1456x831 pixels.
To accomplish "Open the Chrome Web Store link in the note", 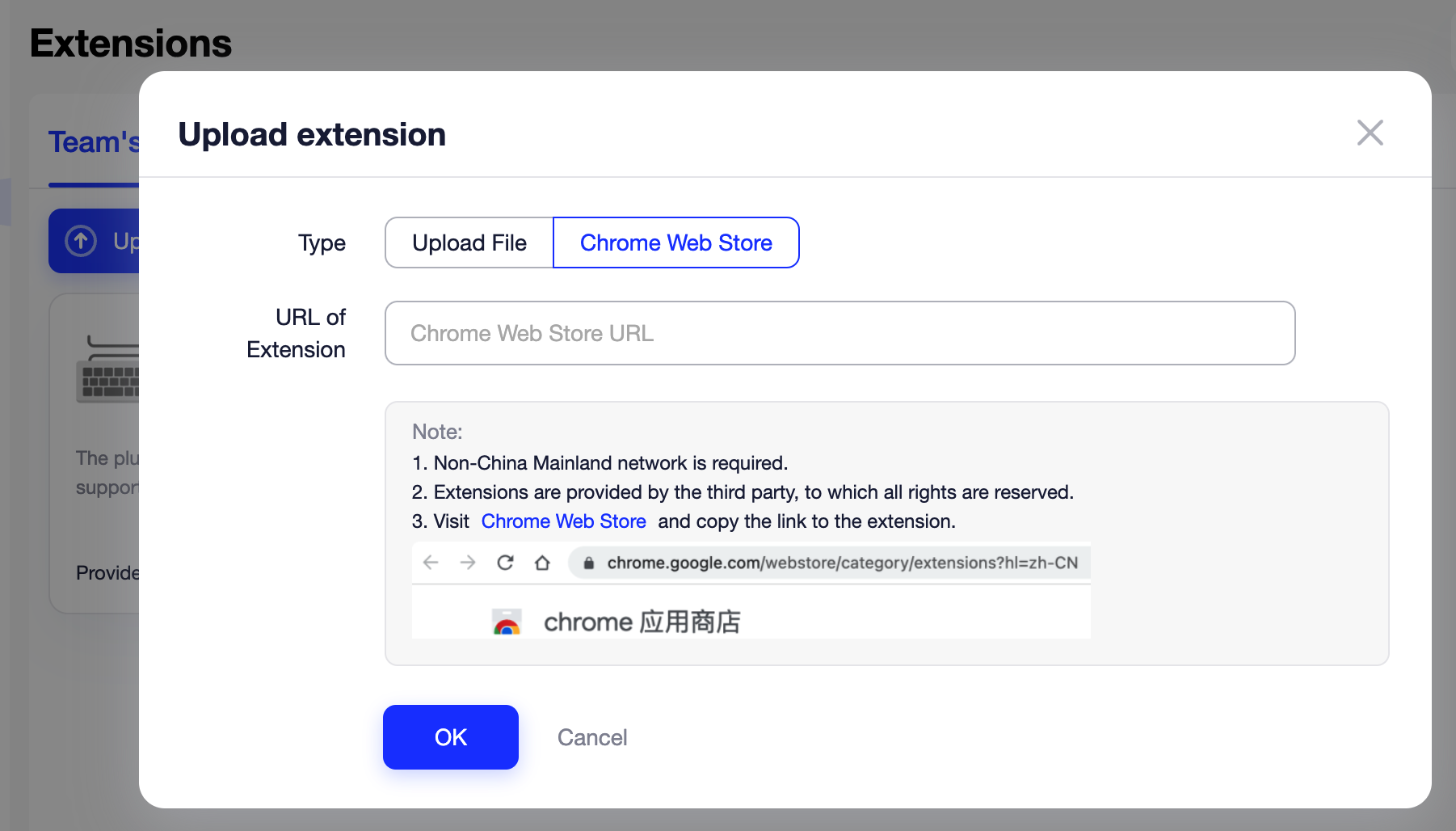I will pos(564,521).
